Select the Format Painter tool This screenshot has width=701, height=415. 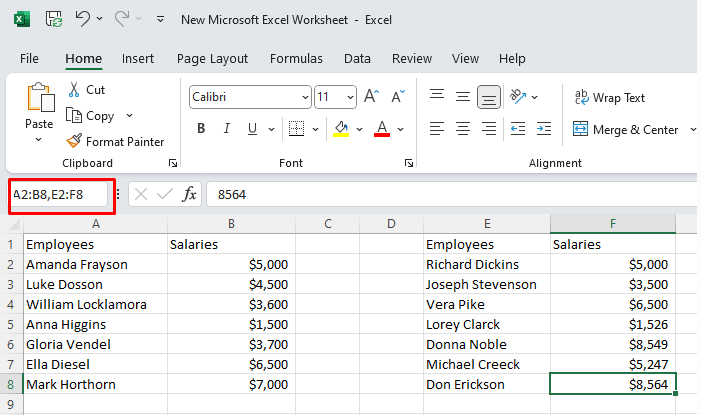click(x=116, y=142)
